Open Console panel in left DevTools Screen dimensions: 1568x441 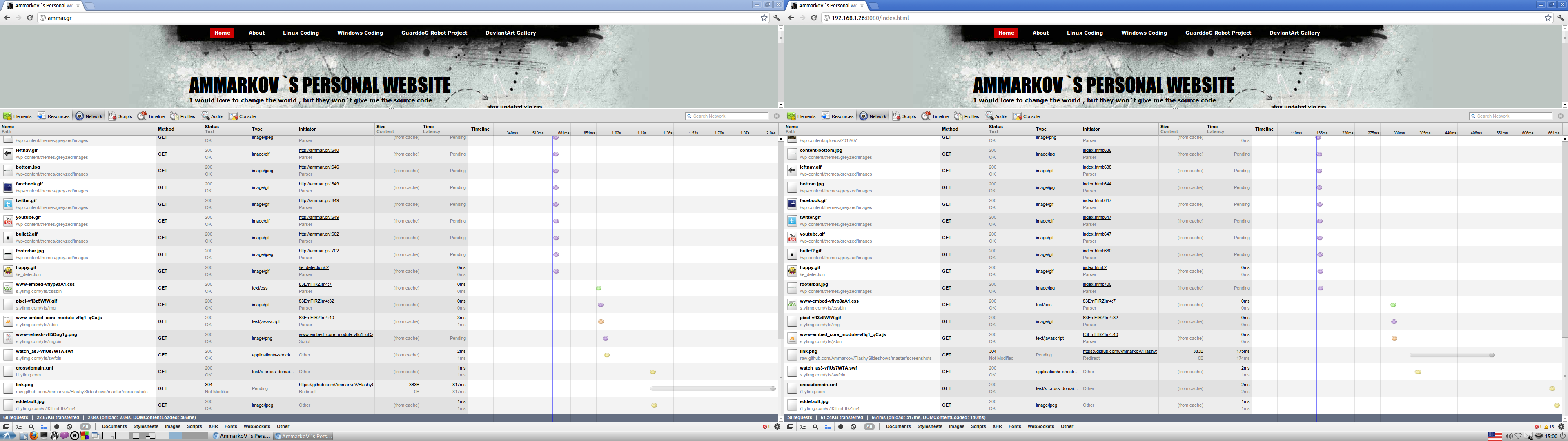tap(242, 116)
